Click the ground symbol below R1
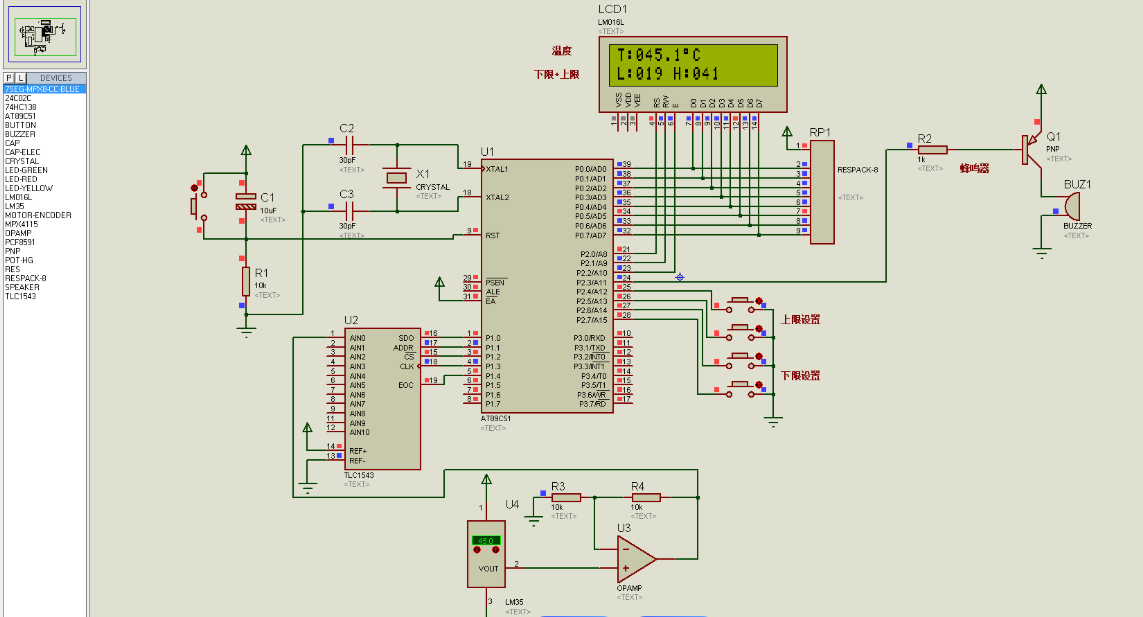Screen dimensions: 1143x617 (246, 333)
